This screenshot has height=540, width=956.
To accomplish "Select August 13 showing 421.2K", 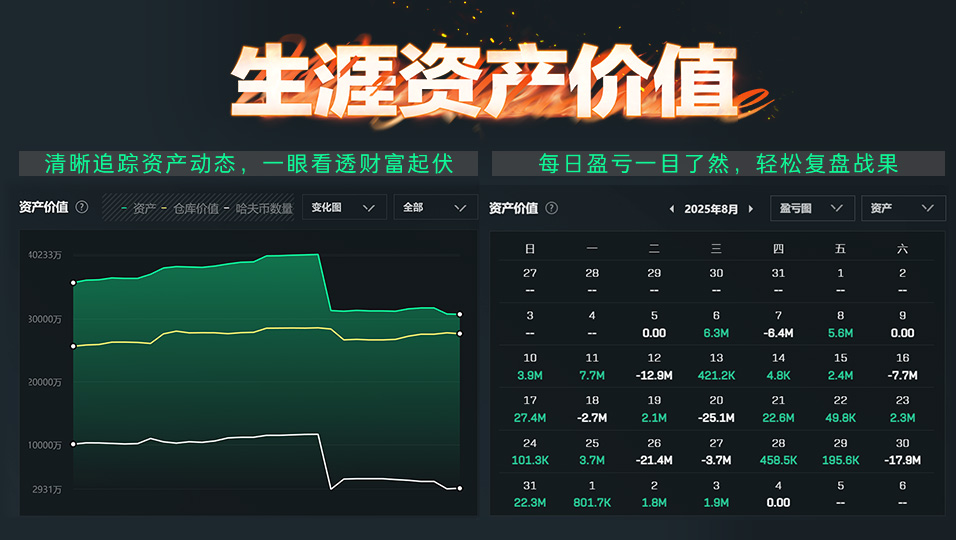I will click(x=716, y=366).
